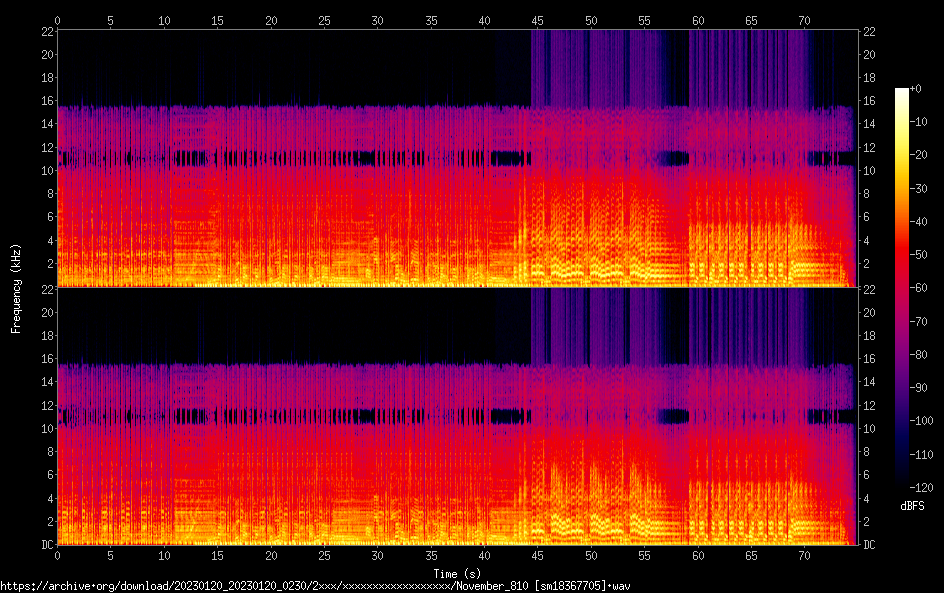Click the dBFS unit label below the scale
The image size is (944, 593).
913,507
